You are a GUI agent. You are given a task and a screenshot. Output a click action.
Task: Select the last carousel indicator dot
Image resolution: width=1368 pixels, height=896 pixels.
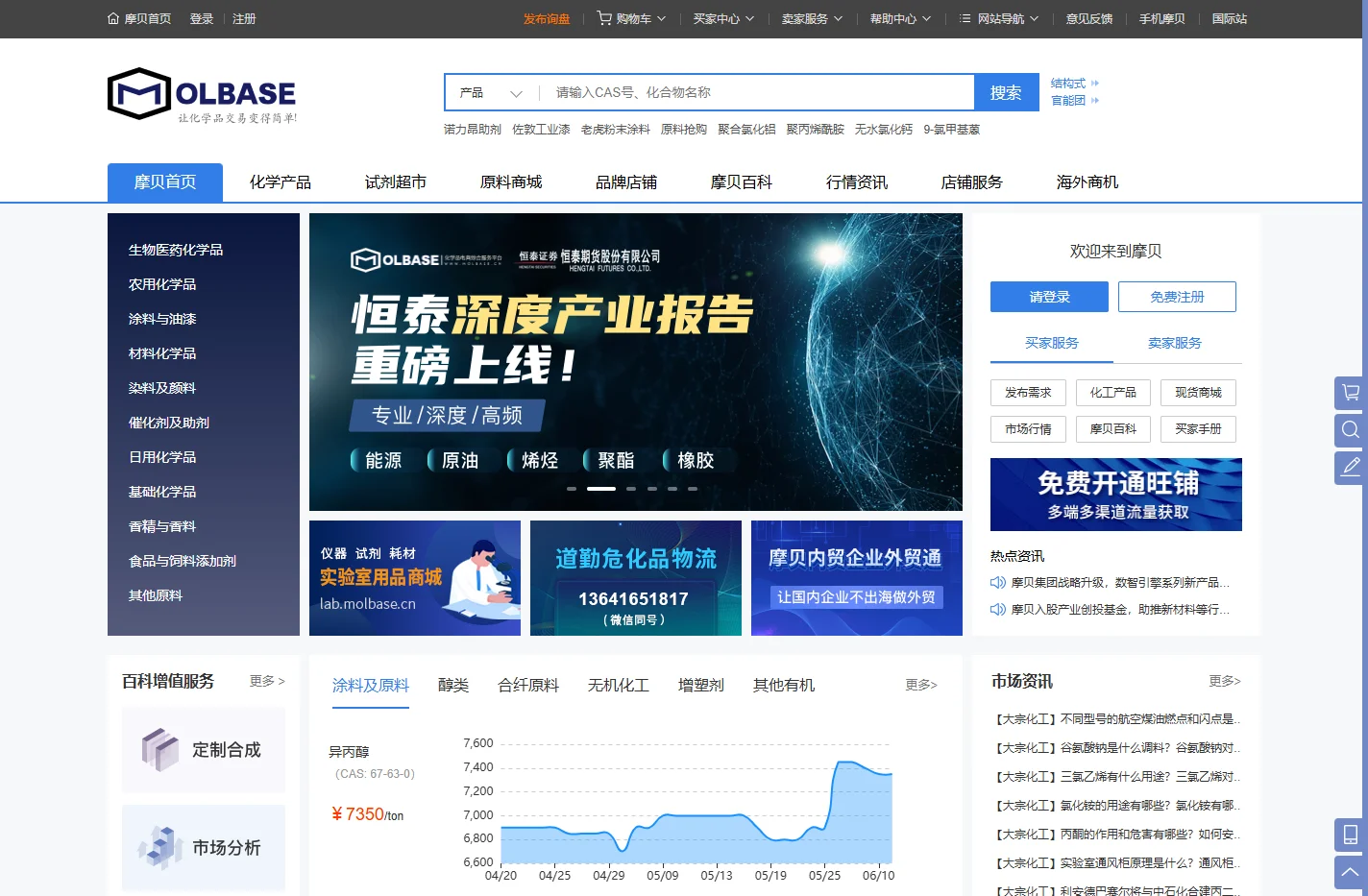tap(693, 489)
